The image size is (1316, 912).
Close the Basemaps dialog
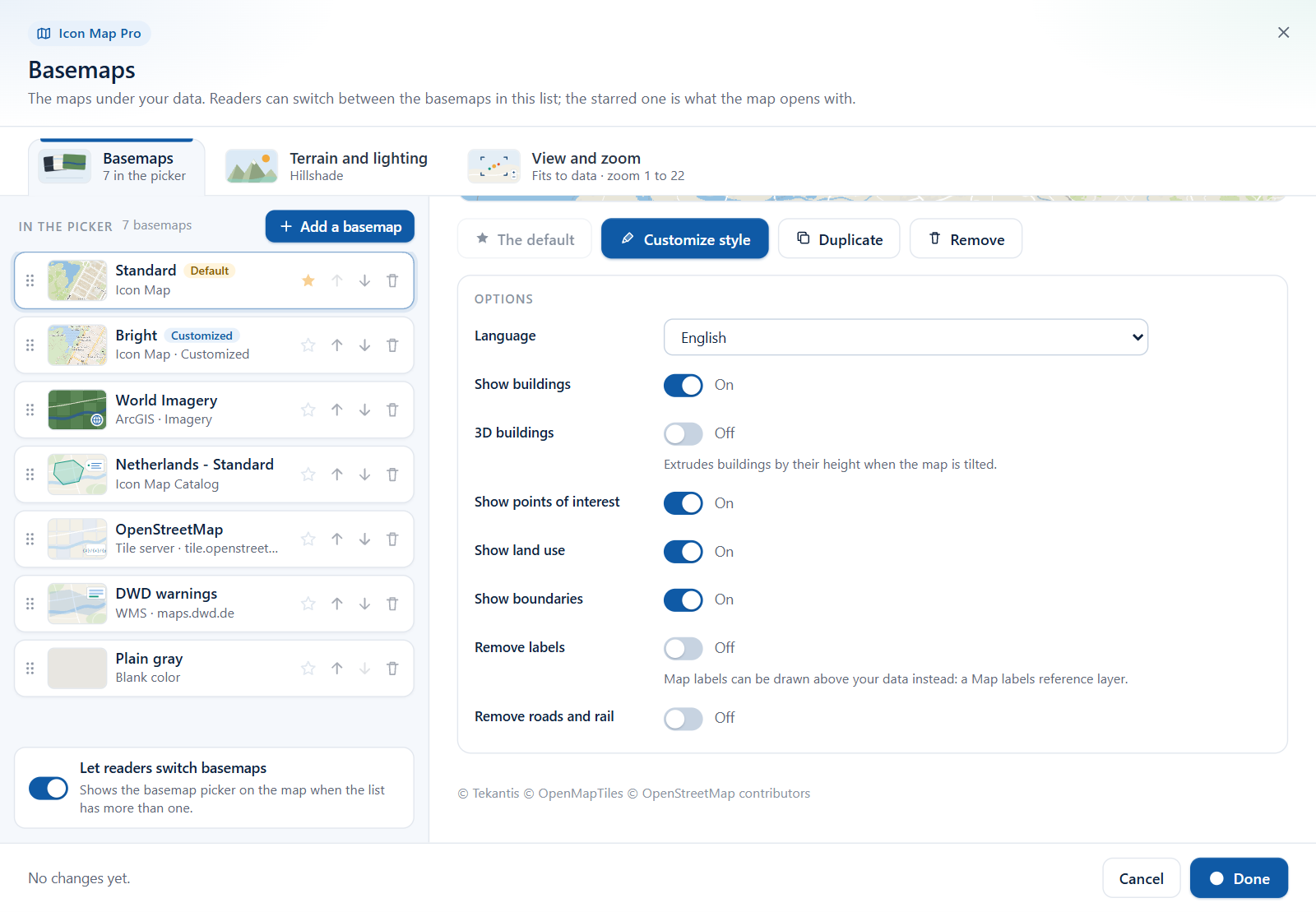coord(1283,33)
